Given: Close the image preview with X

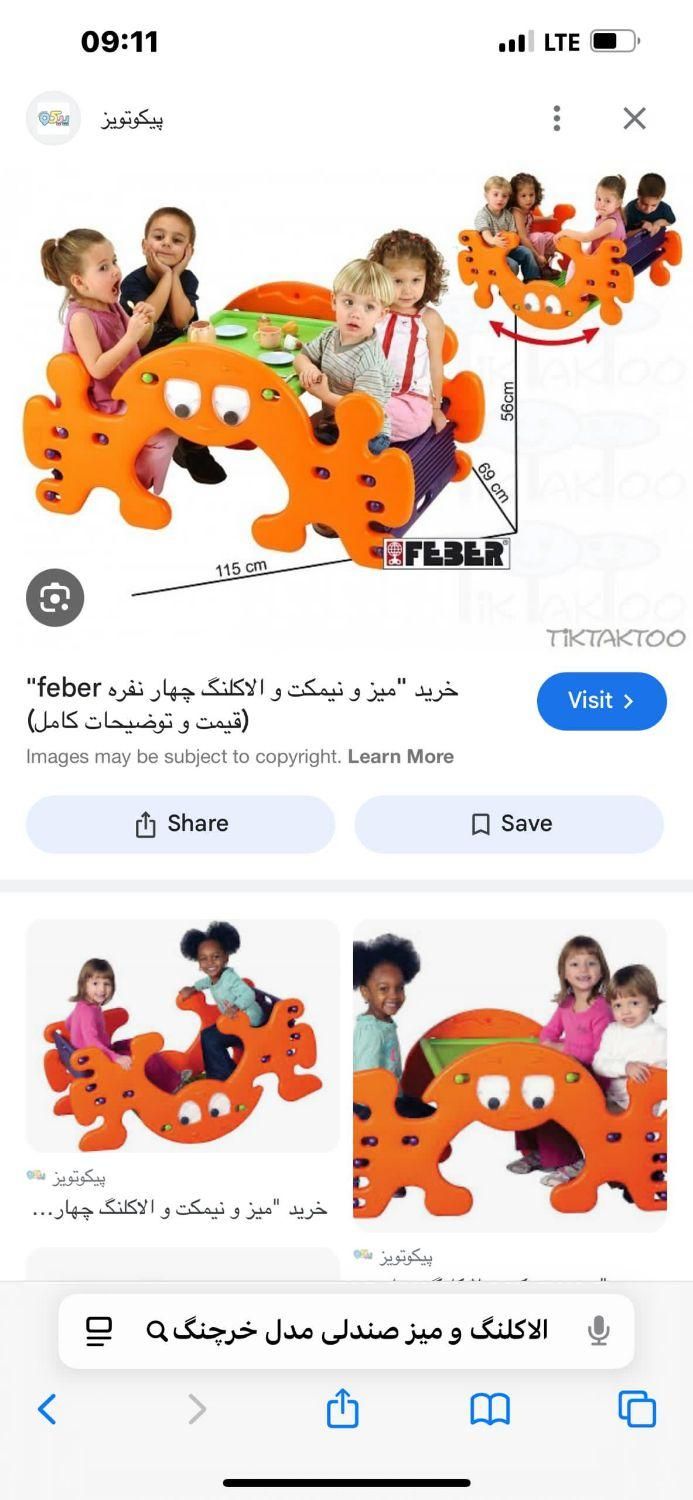Looking at the screenshot, I should (x=635, y=118).
